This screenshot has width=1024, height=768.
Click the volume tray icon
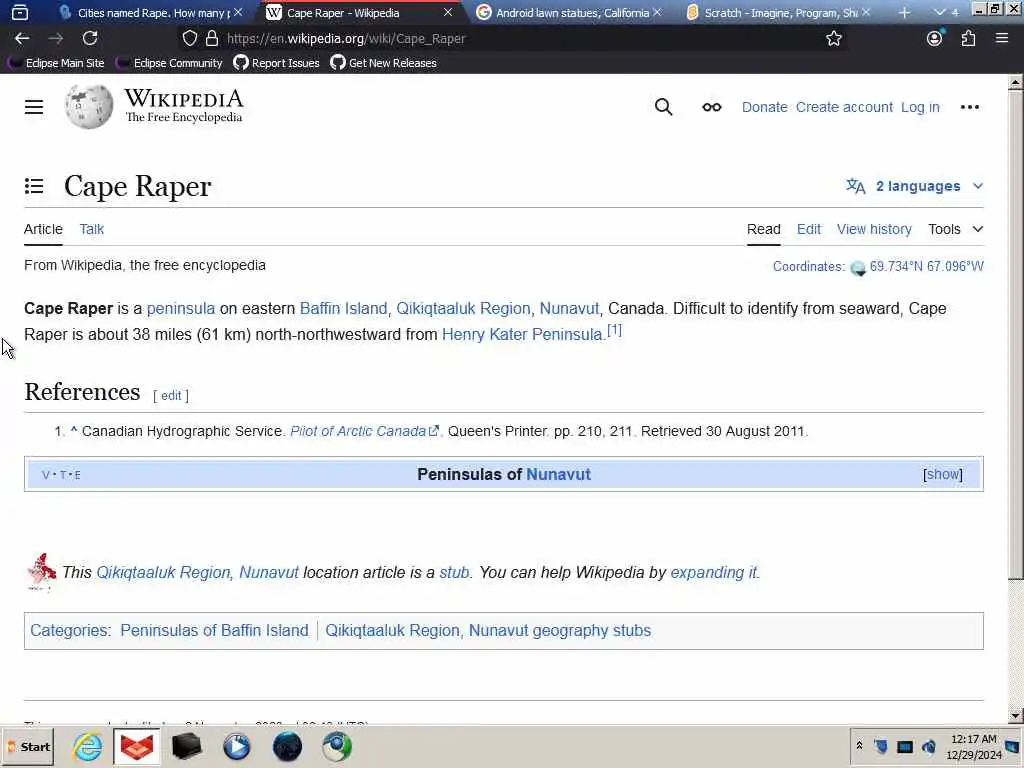click(x=929, y=746)
